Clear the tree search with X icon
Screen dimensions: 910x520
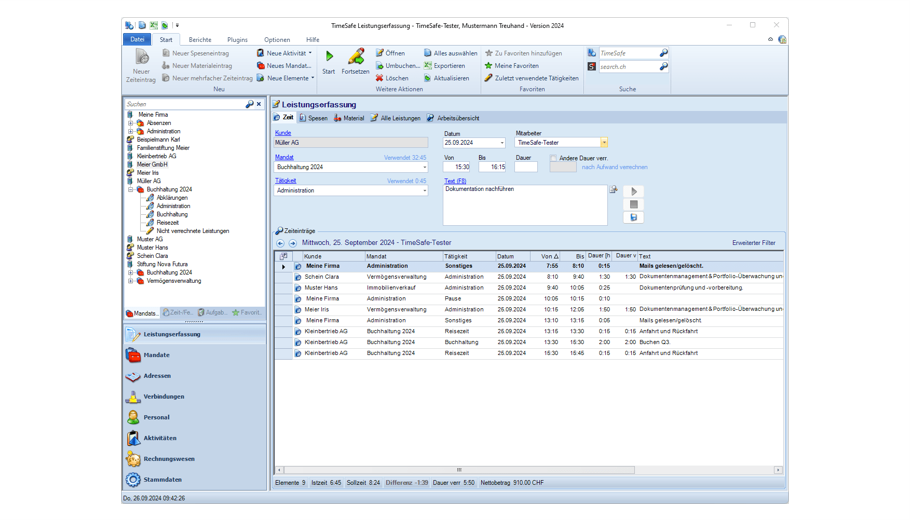[259, 104]
